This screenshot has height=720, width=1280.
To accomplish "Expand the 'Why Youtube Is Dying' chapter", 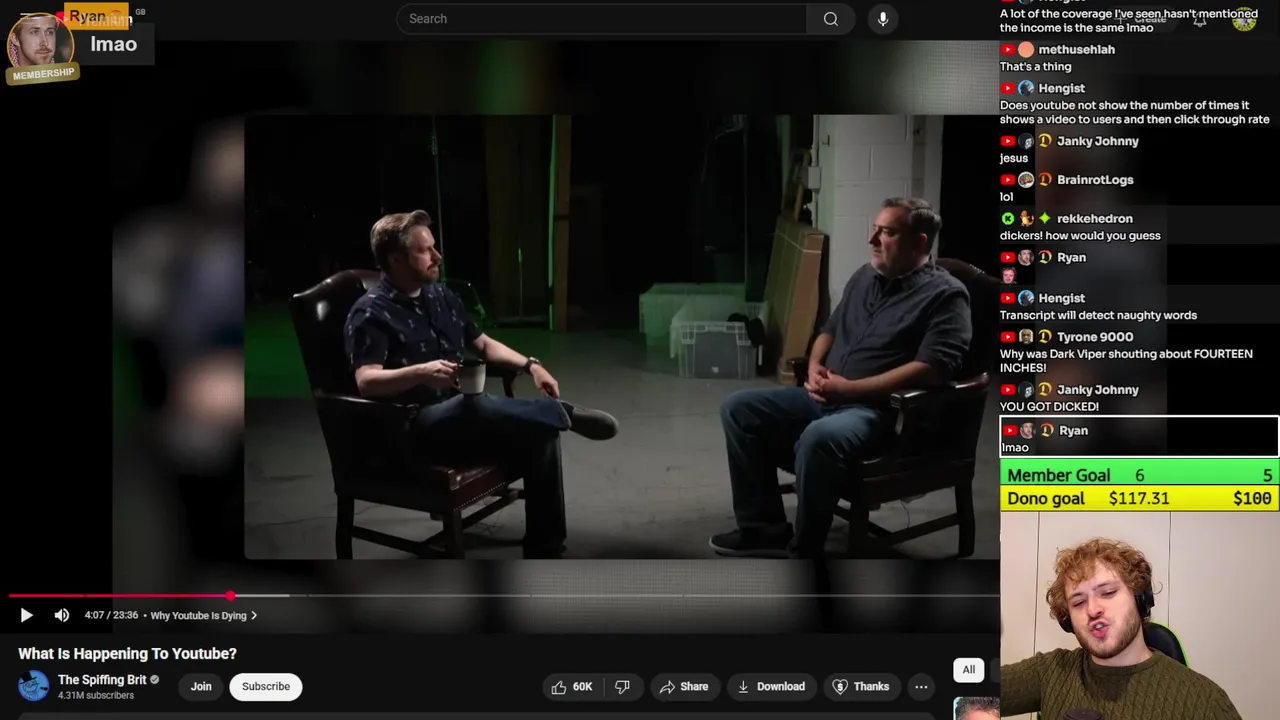I will 203,616.
